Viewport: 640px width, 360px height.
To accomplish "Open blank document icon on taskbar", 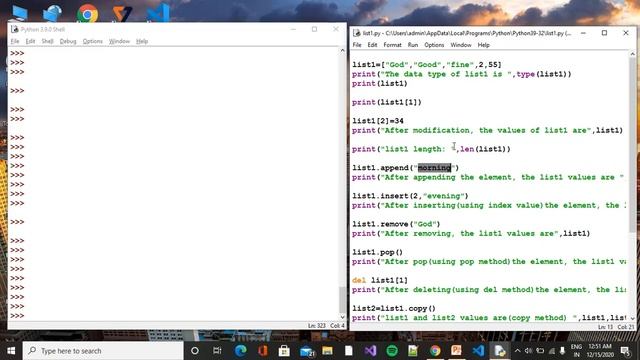I will (x=349, y=351).
